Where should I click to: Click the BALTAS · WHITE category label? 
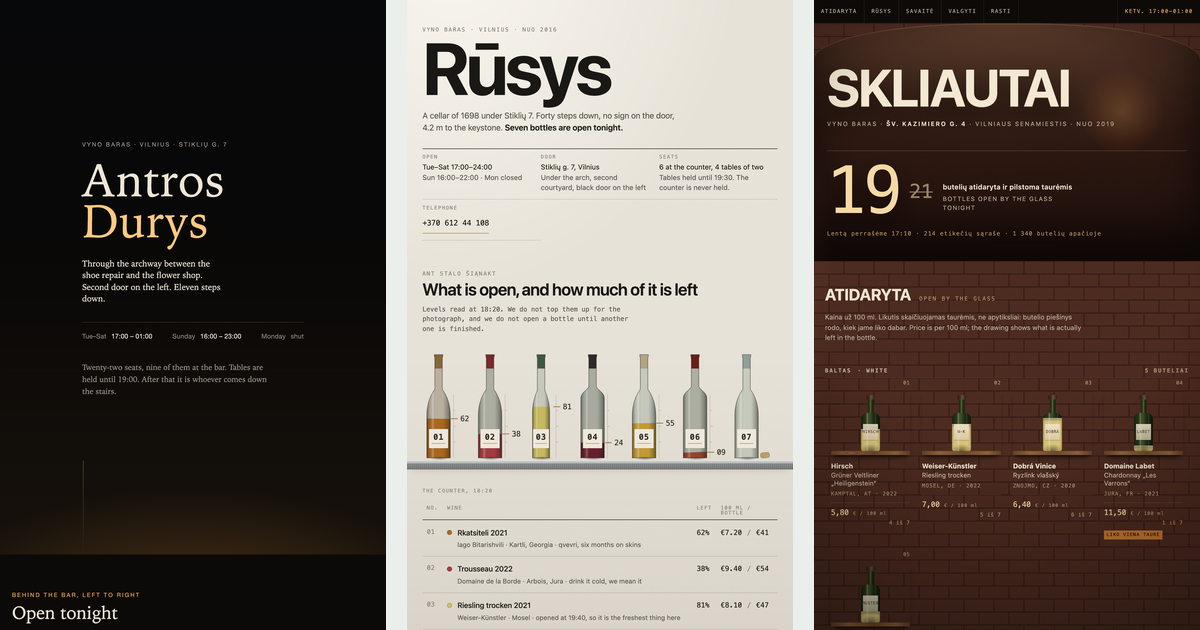tap(857, 371)
